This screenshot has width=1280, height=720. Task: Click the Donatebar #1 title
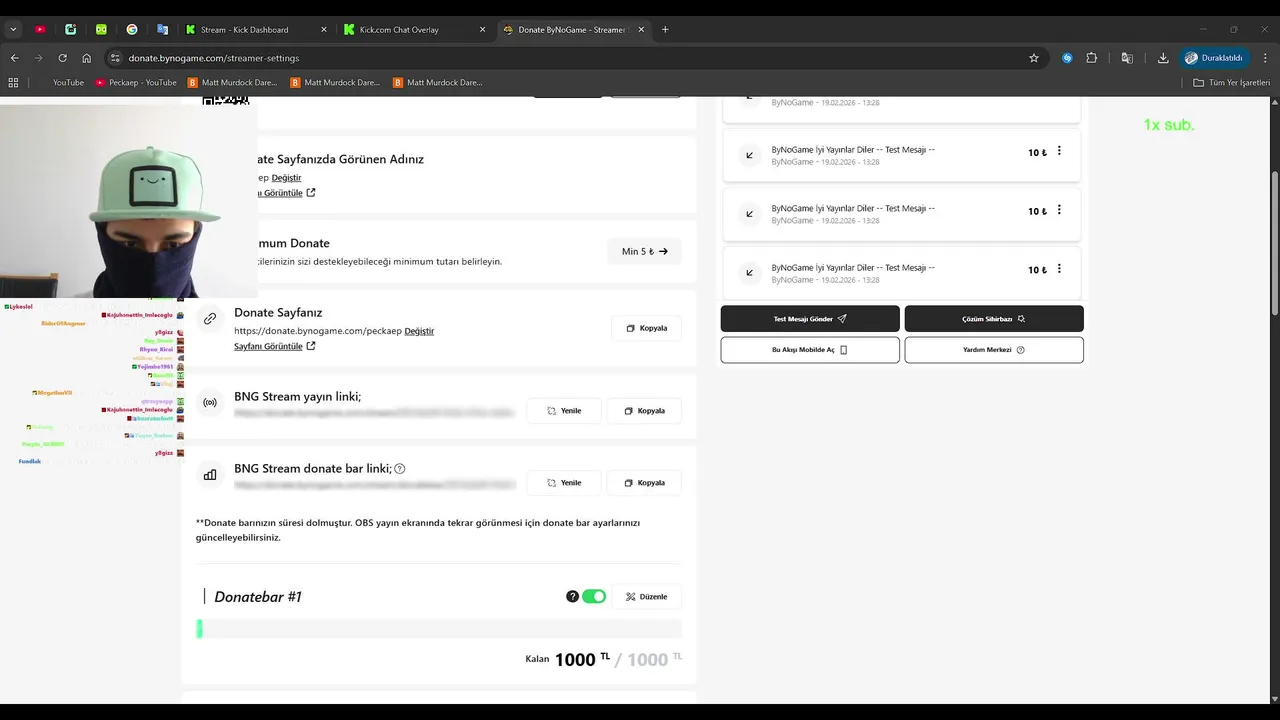258,596
